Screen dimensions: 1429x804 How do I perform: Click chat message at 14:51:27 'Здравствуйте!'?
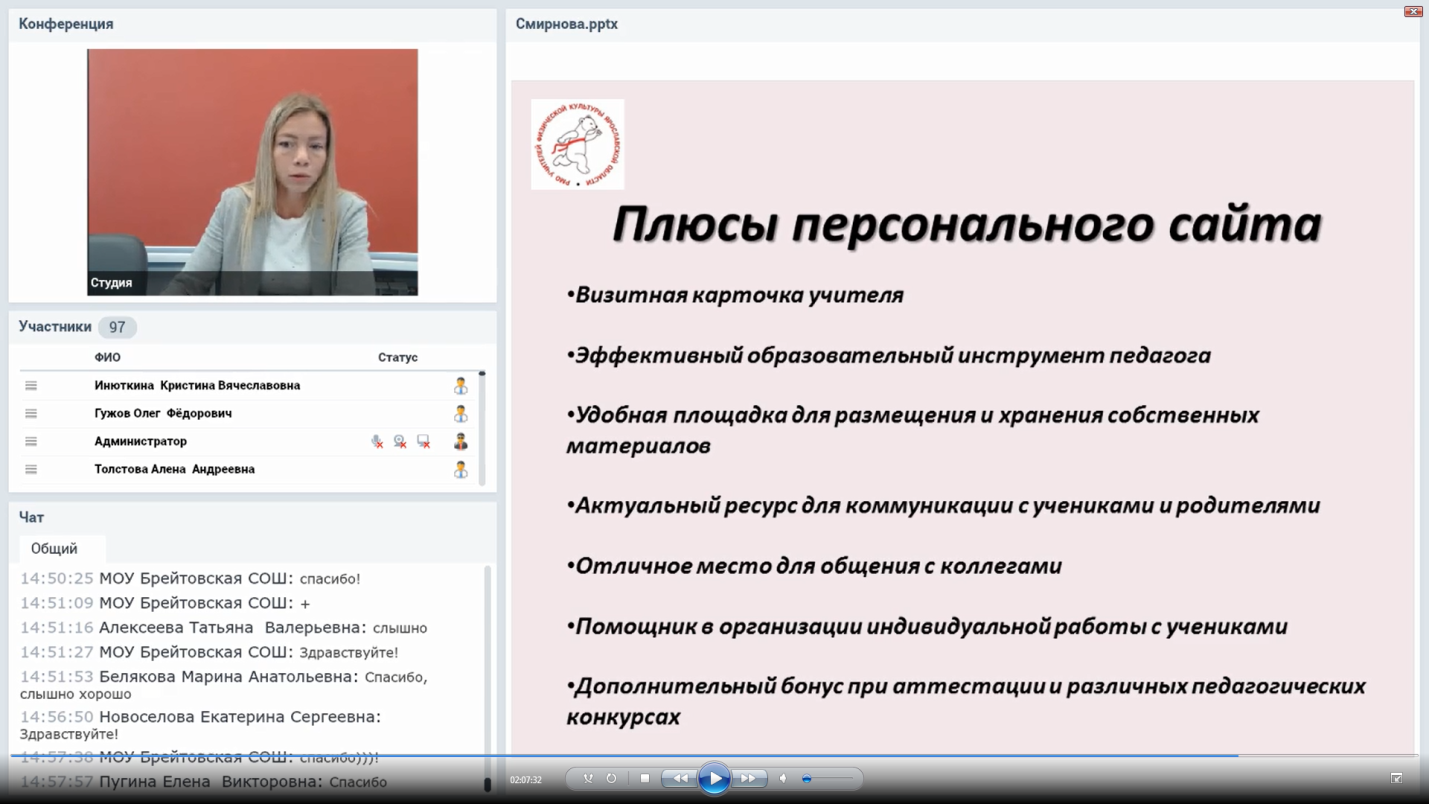(x=209, y=652)
